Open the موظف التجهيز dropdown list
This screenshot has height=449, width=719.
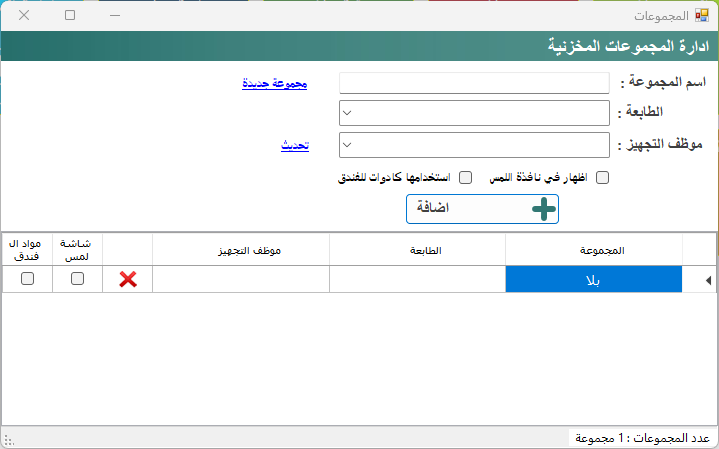click(347, 145)
